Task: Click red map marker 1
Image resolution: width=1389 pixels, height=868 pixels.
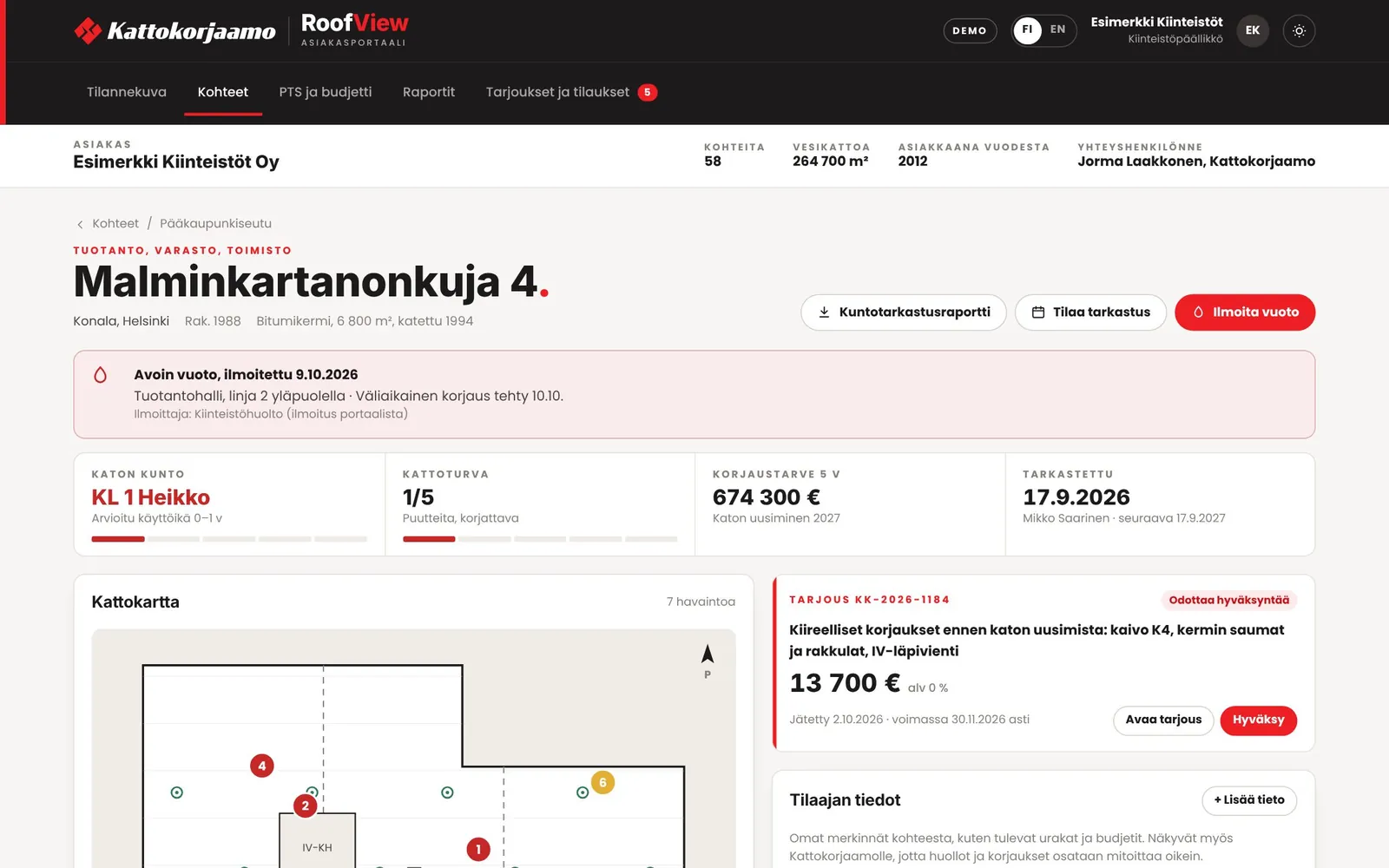Action: pos(477,849)
